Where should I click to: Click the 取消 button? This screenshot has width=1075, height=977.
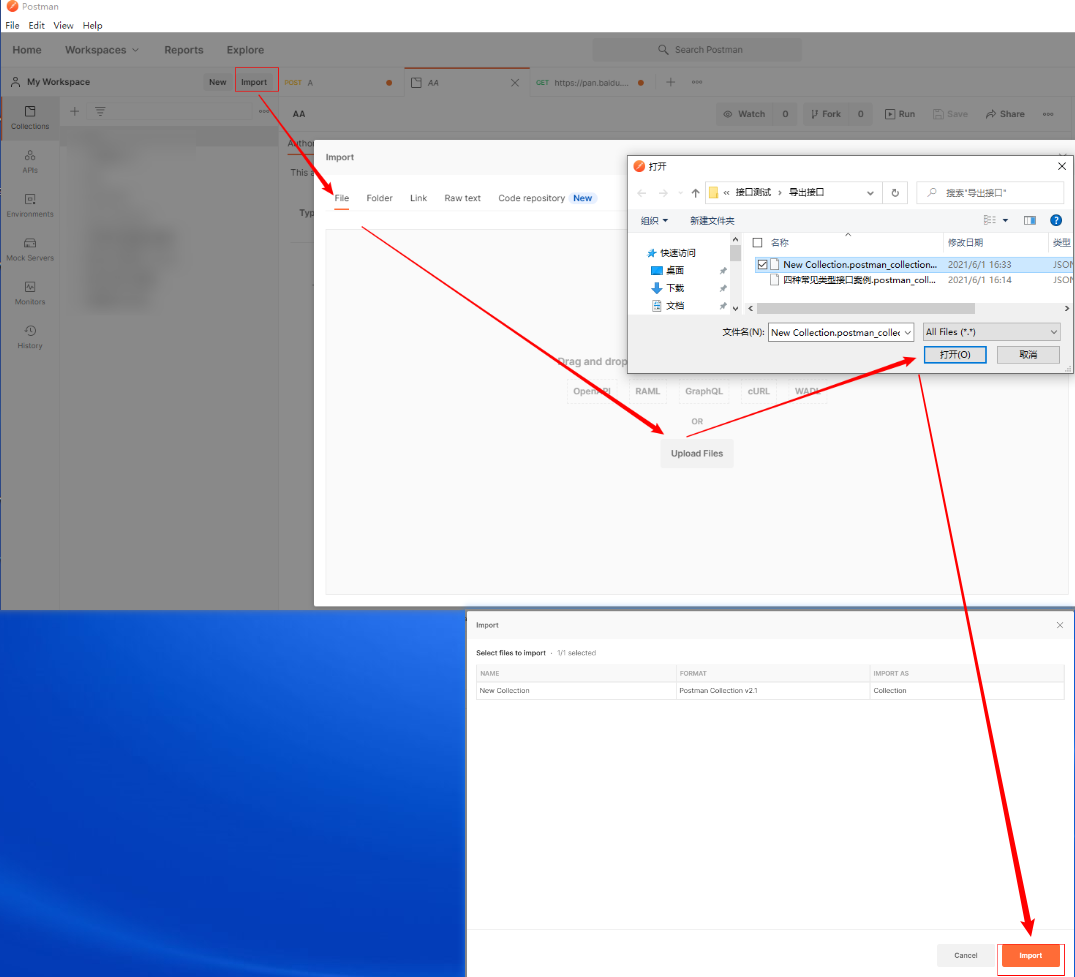[x=1028, y=354]
